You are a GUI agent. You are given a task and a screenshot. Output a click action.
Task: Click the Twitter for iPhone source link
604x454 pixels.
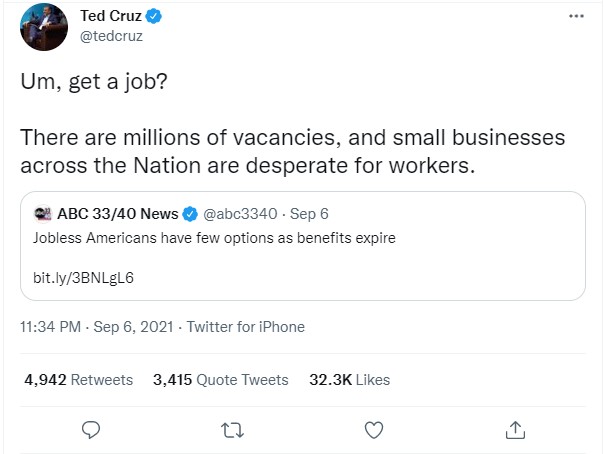[246, 327]
